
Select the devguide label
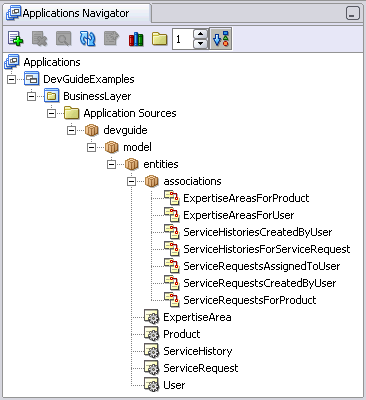click(125, 130)
